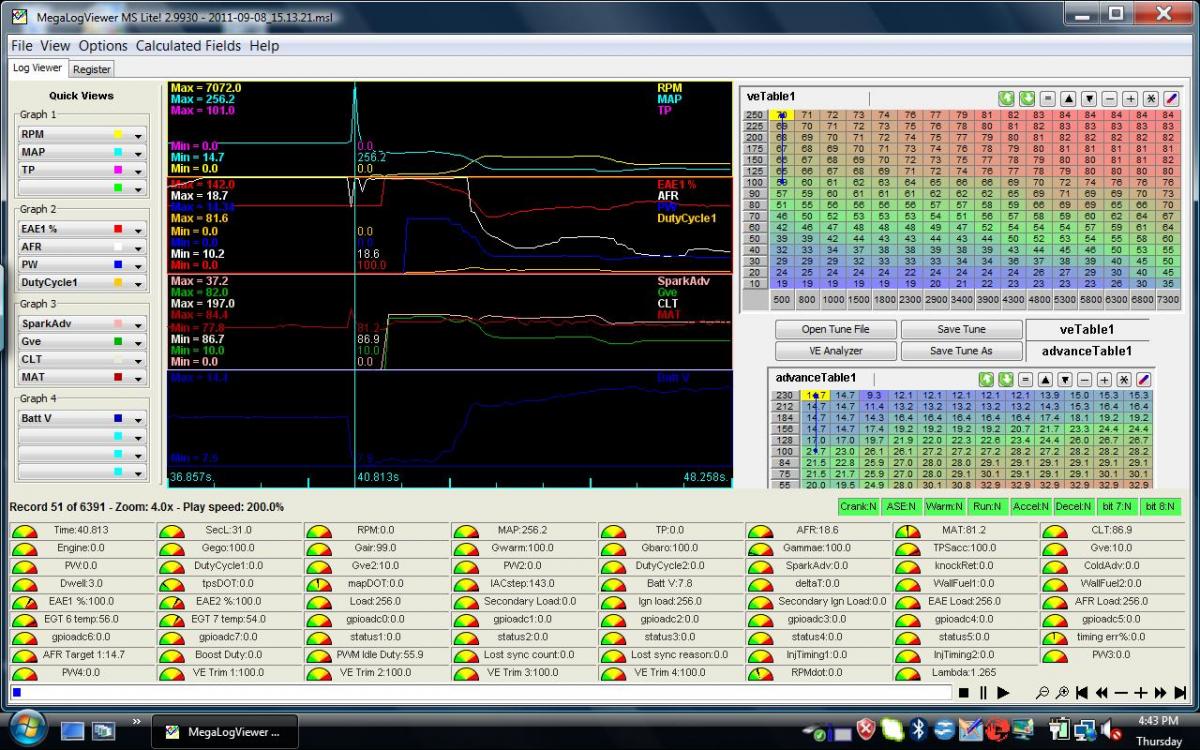Toggle the Crank:N status indicator
Viewport: 1200px width, 750px height.
point(857,507)
